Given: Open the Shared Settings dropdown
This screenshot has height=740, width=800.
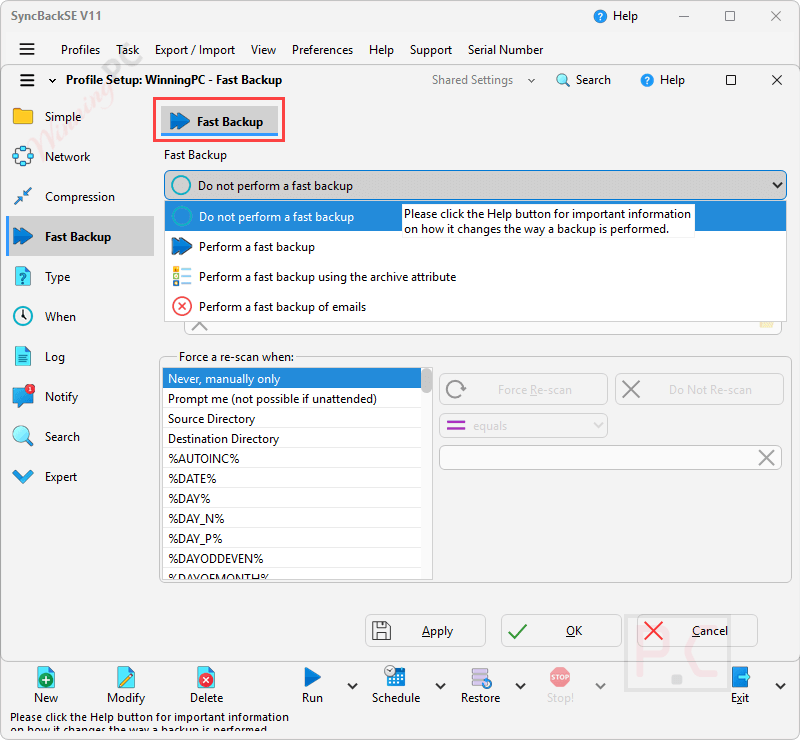Looking at the screenshot, I should click(x=484, y=80).
